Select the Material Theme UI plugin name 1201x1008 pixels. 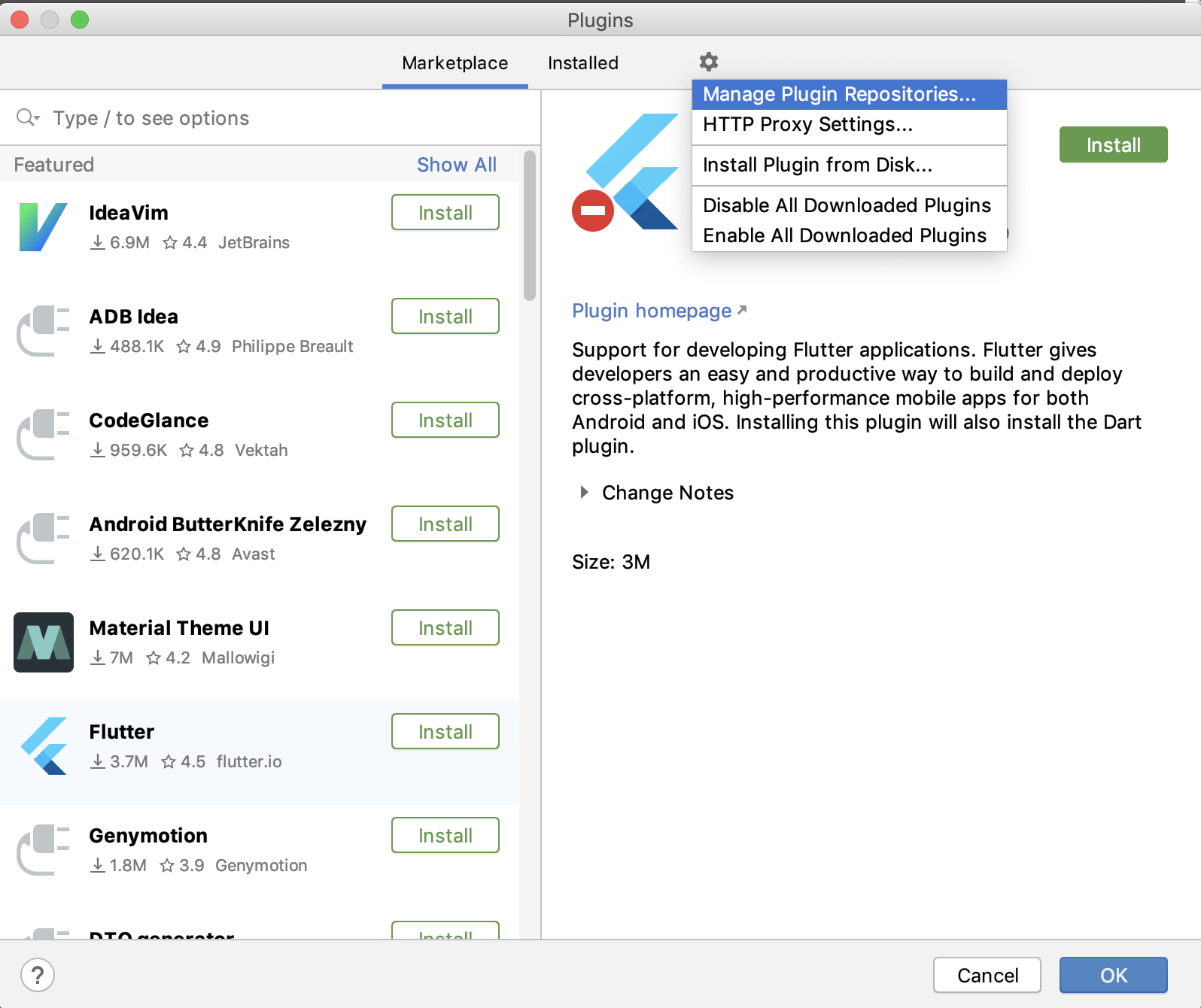tap(179, 628)
